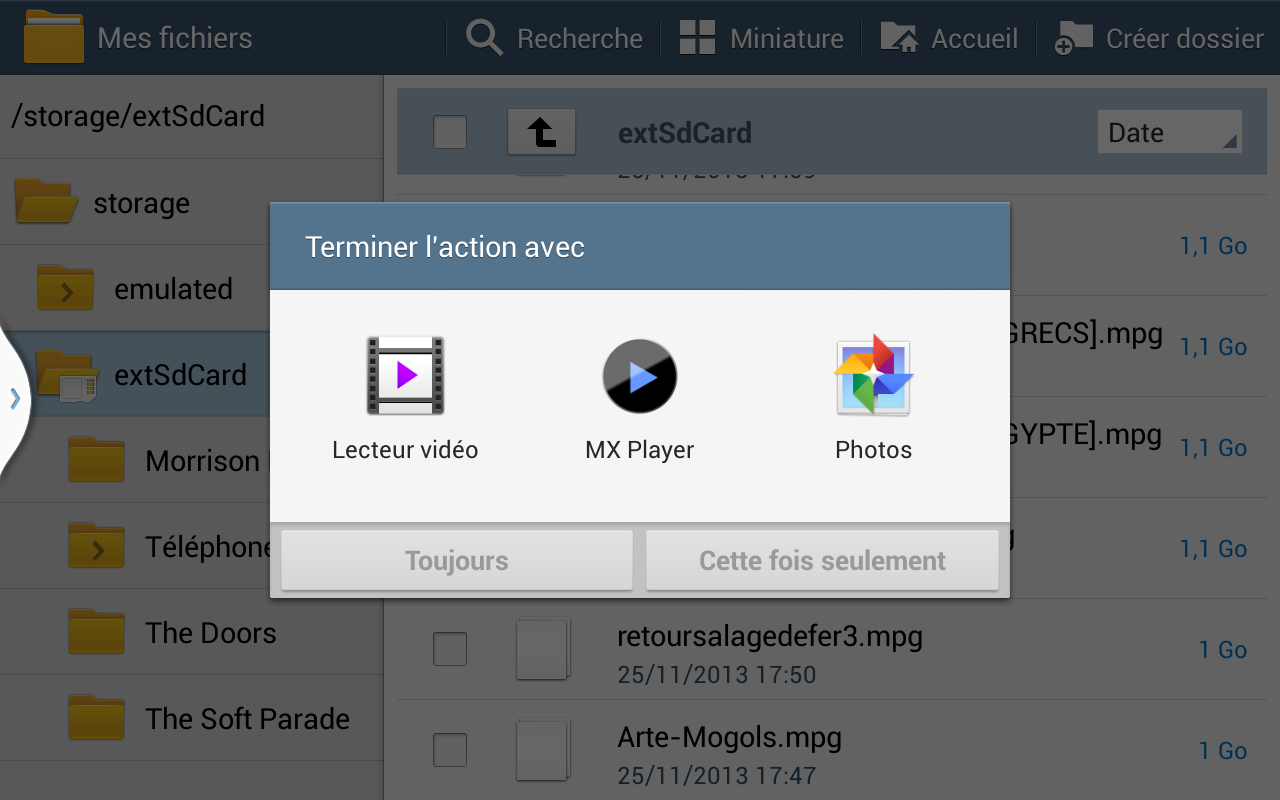Expand Téléphone folder chevron

click(x=97, y=549)
